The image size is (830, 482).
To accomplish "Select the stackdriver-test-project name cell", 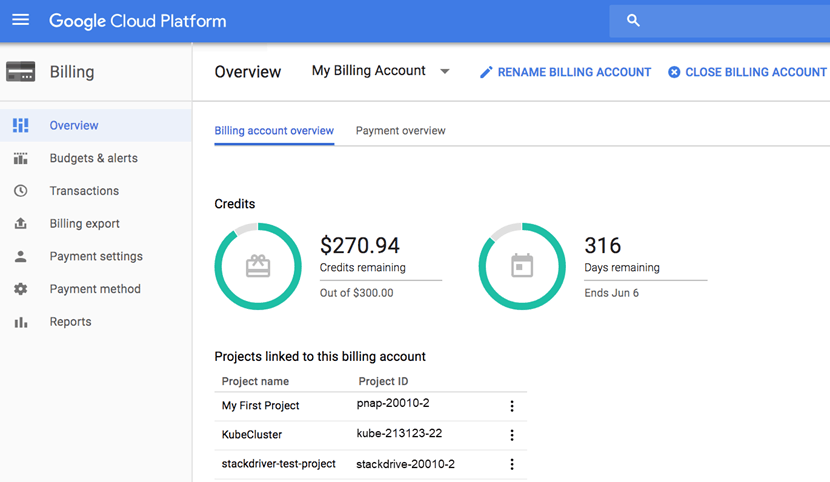I will click(x=278, y=464).
